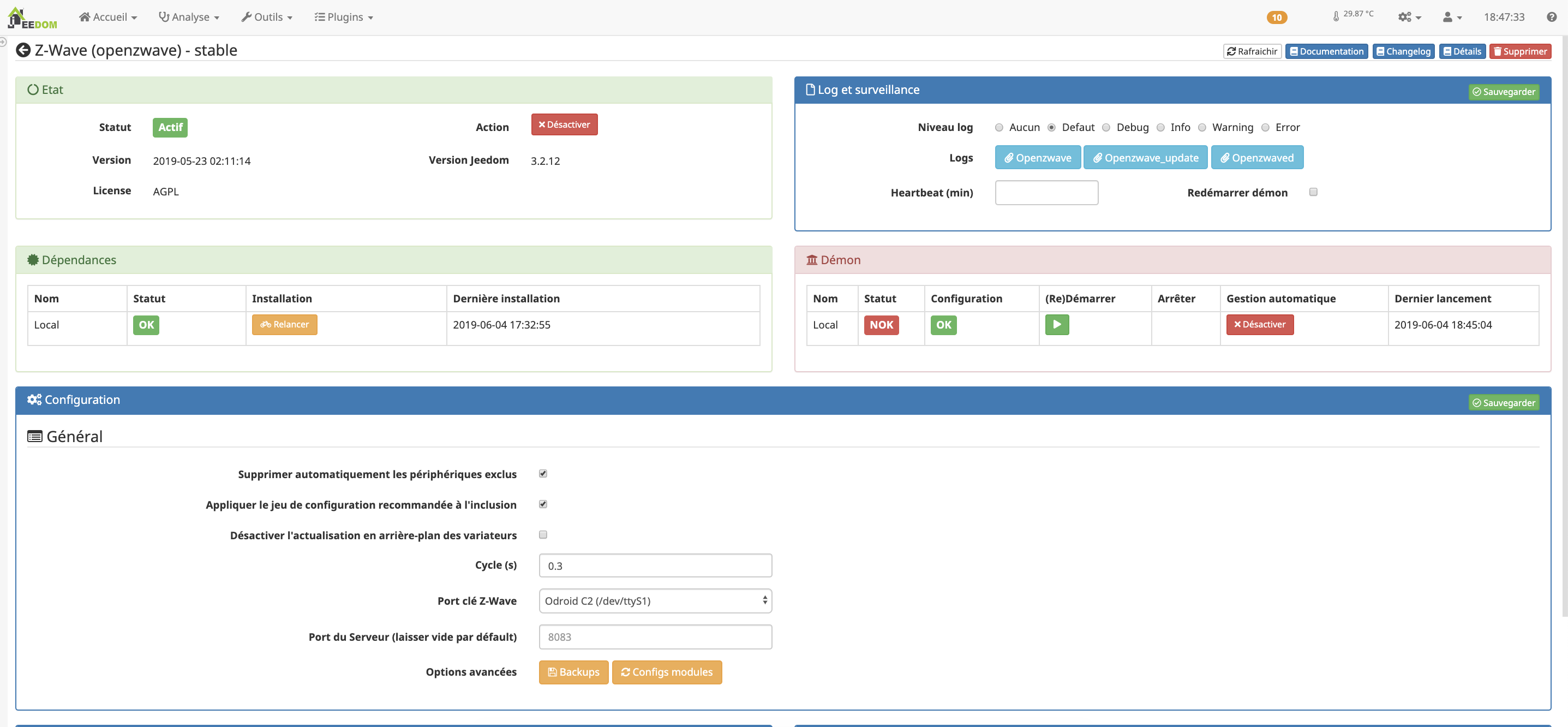Select the Warning log level
This screenshot has width=1568, height=727.
[1201, 127]
